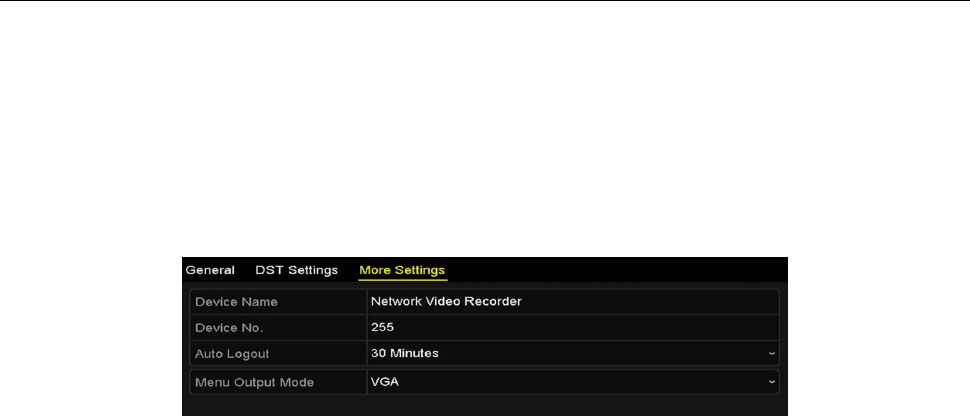Open the DST Settings tab

(x=296, y=271)
